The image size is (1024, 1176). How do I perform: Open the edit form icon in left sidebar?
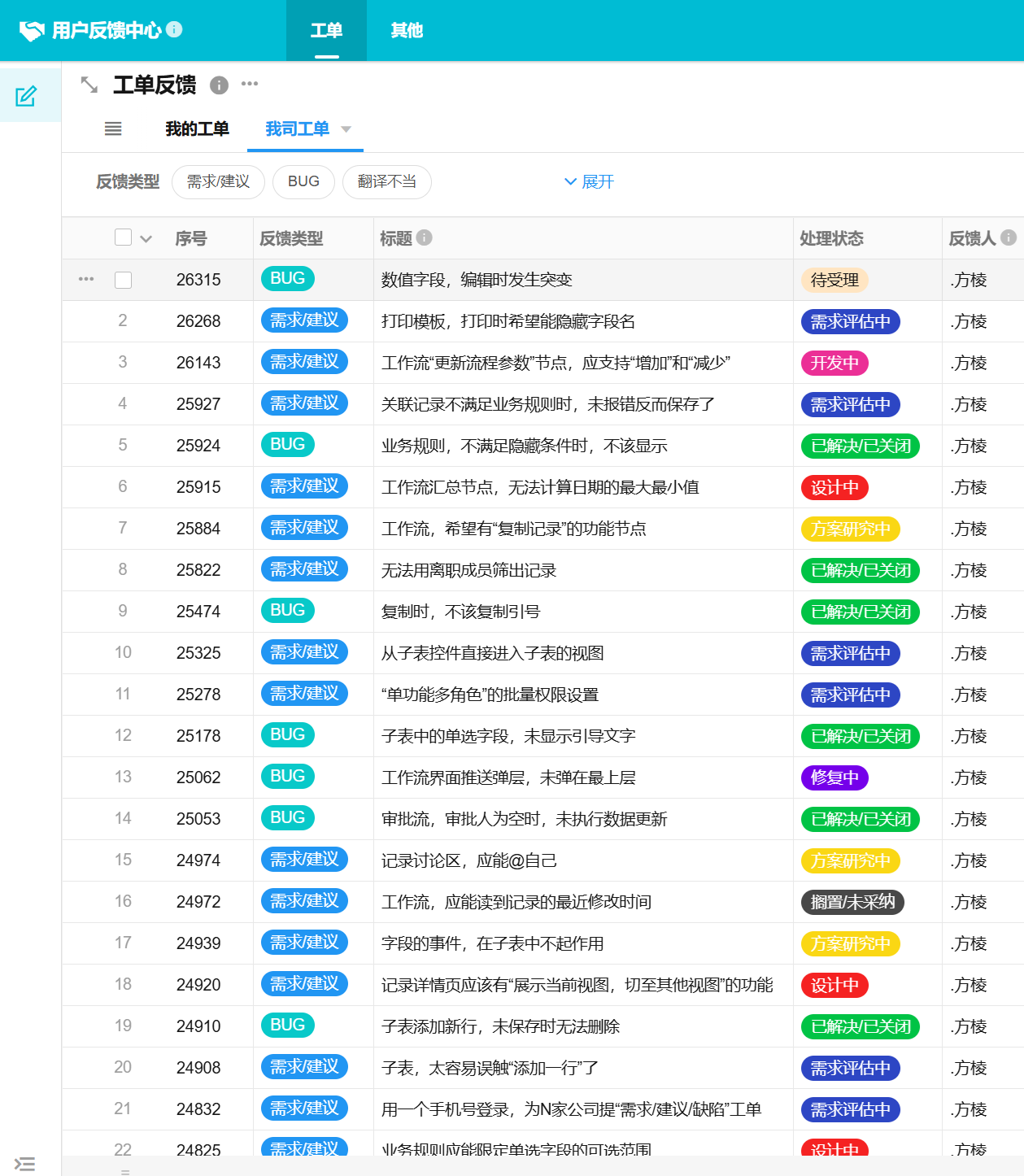[x=26, y=96]
